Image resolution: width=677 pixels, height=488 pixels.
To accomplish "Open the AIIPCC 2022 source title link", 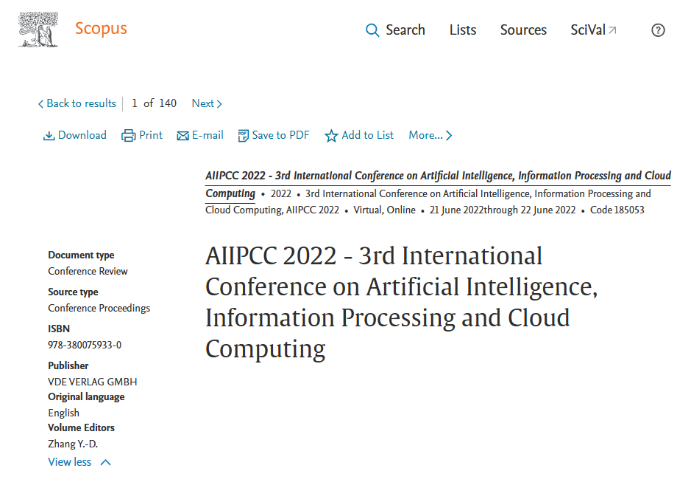I will (437, 175).
